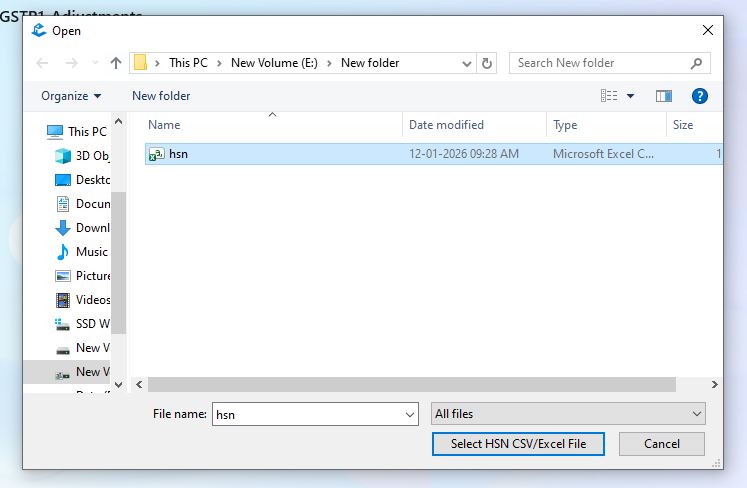Select the hsn Excel file

coord(178,154)
